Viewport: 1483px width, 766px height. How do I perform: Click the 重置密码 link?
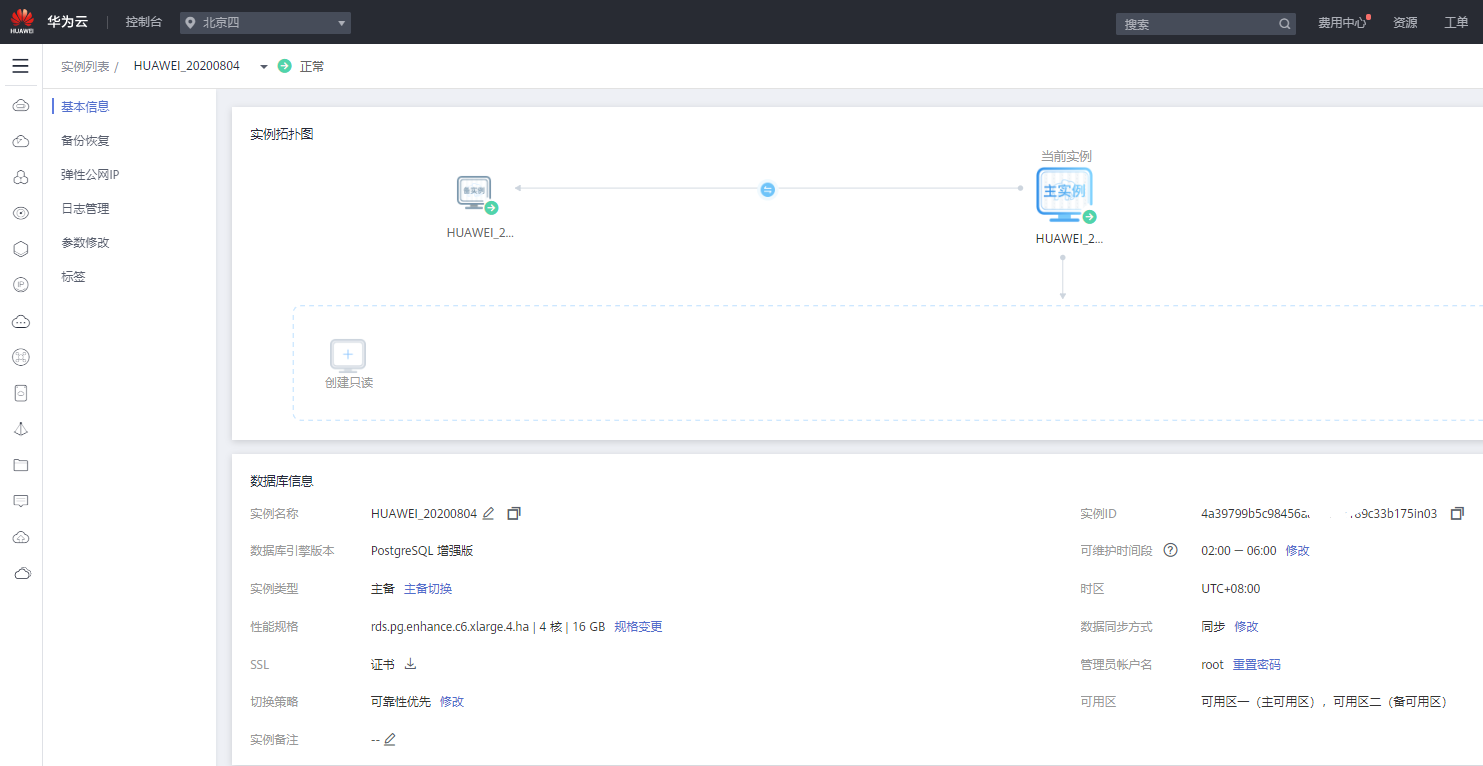pos(1256,664)
